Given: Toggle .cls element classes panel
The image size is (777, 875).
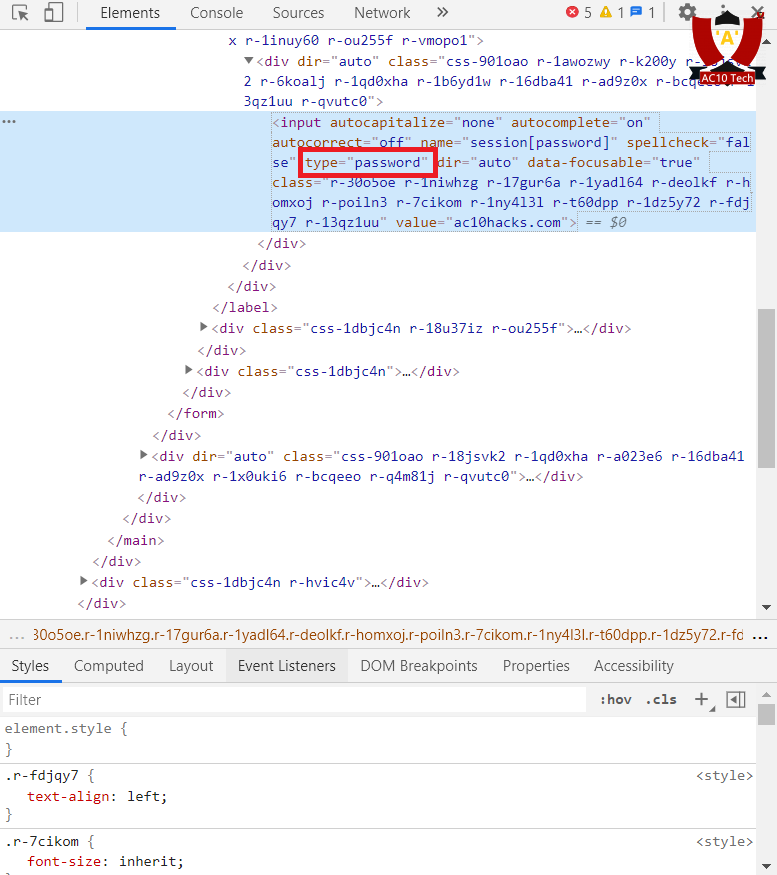Looking at the screenshot, I should (661, 699).
